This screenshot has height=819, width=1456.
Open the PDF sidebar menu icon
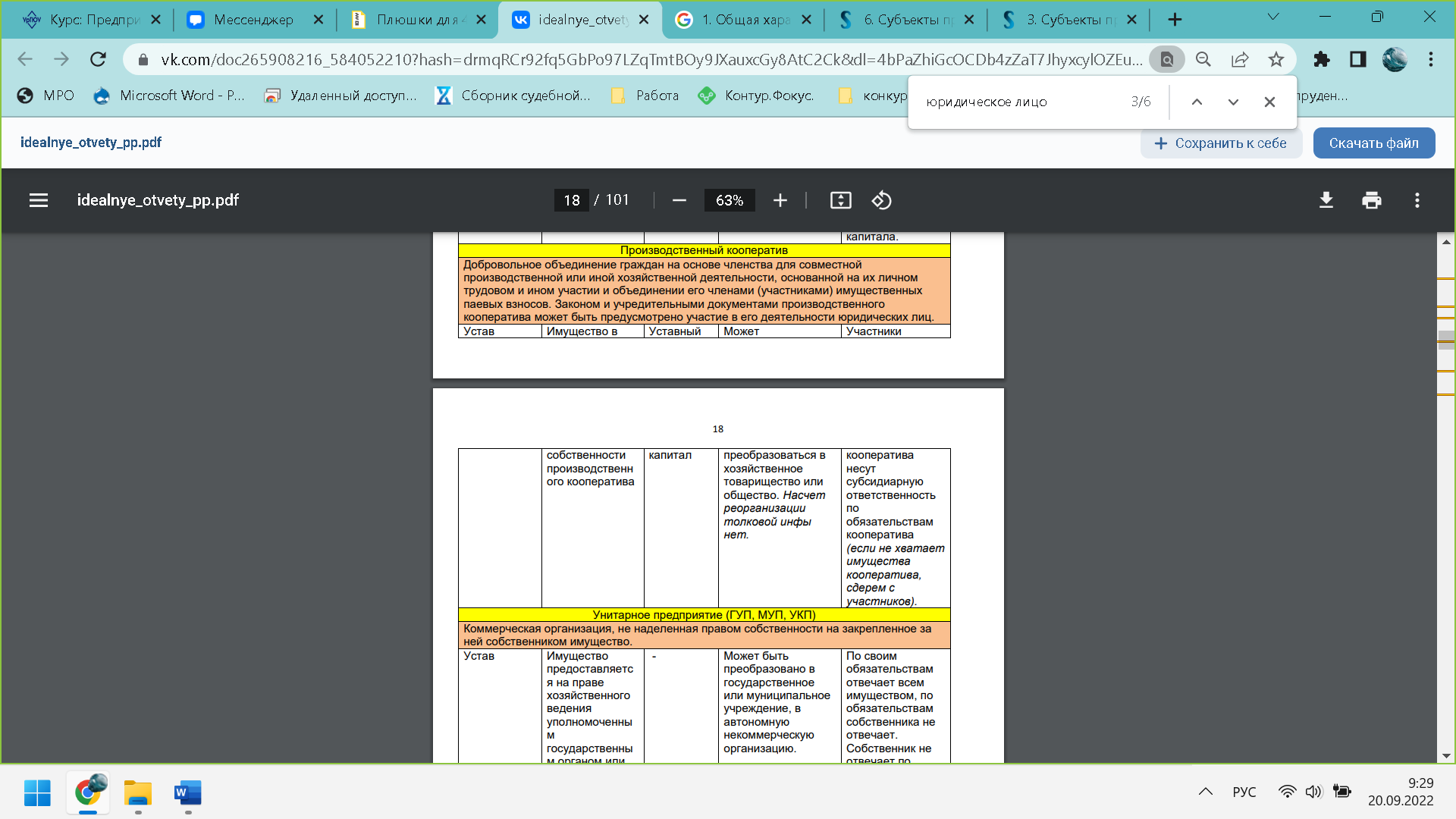(39, 200)
